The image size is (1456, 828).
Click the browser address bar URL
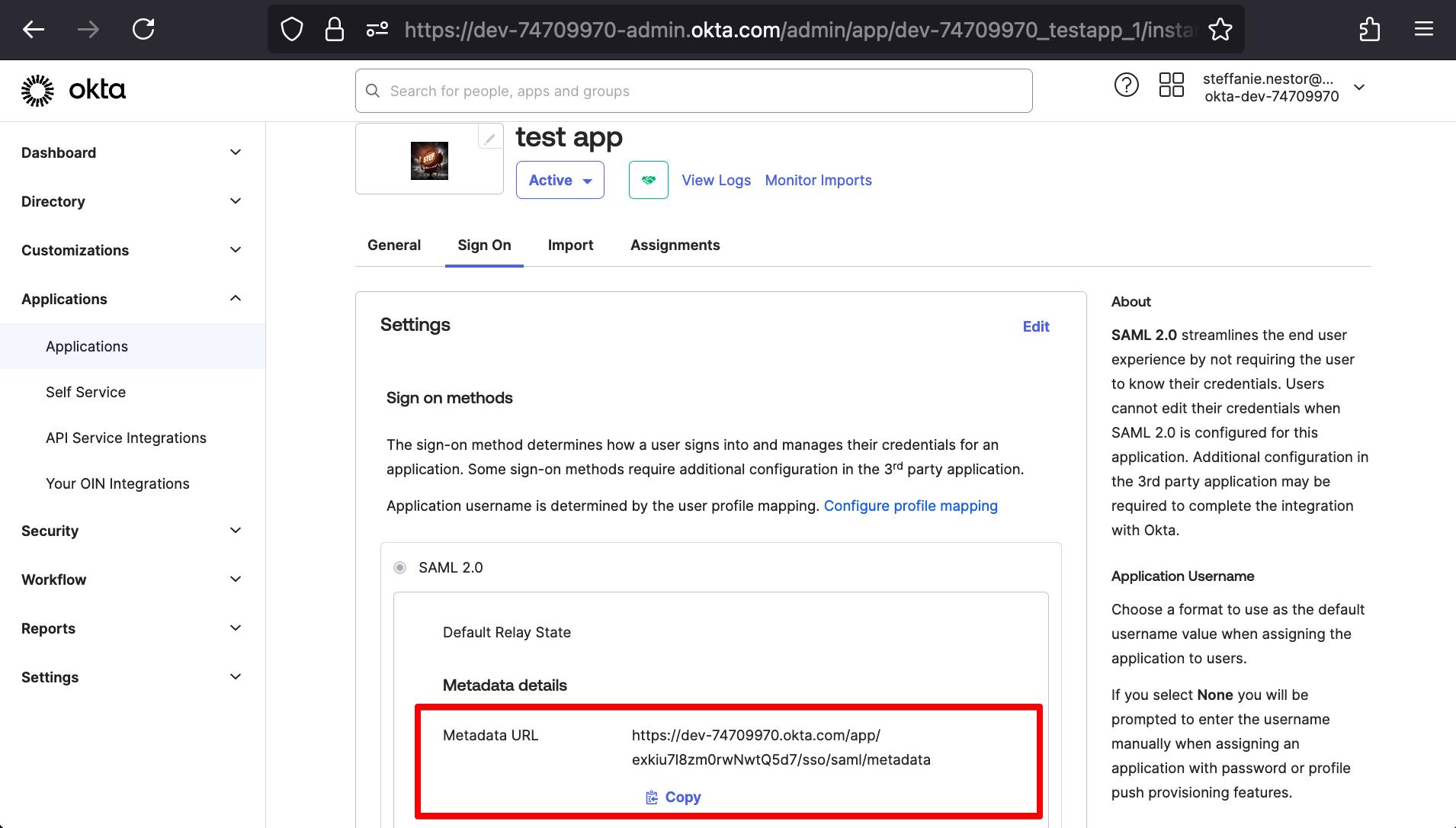click(x=799, y=30)
